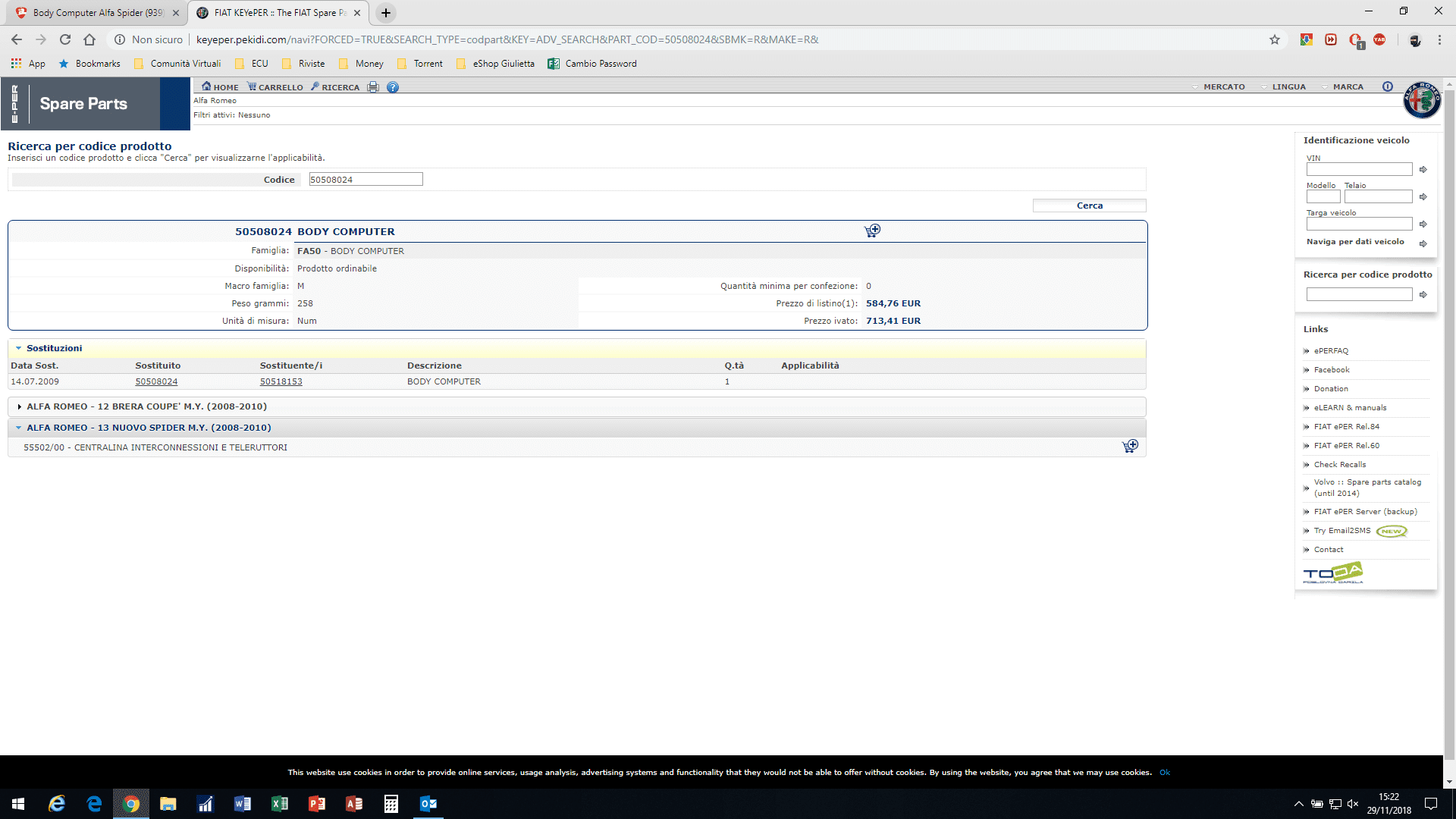
Task: Open Check Recalls link
Action: [x=1340, y=465]
